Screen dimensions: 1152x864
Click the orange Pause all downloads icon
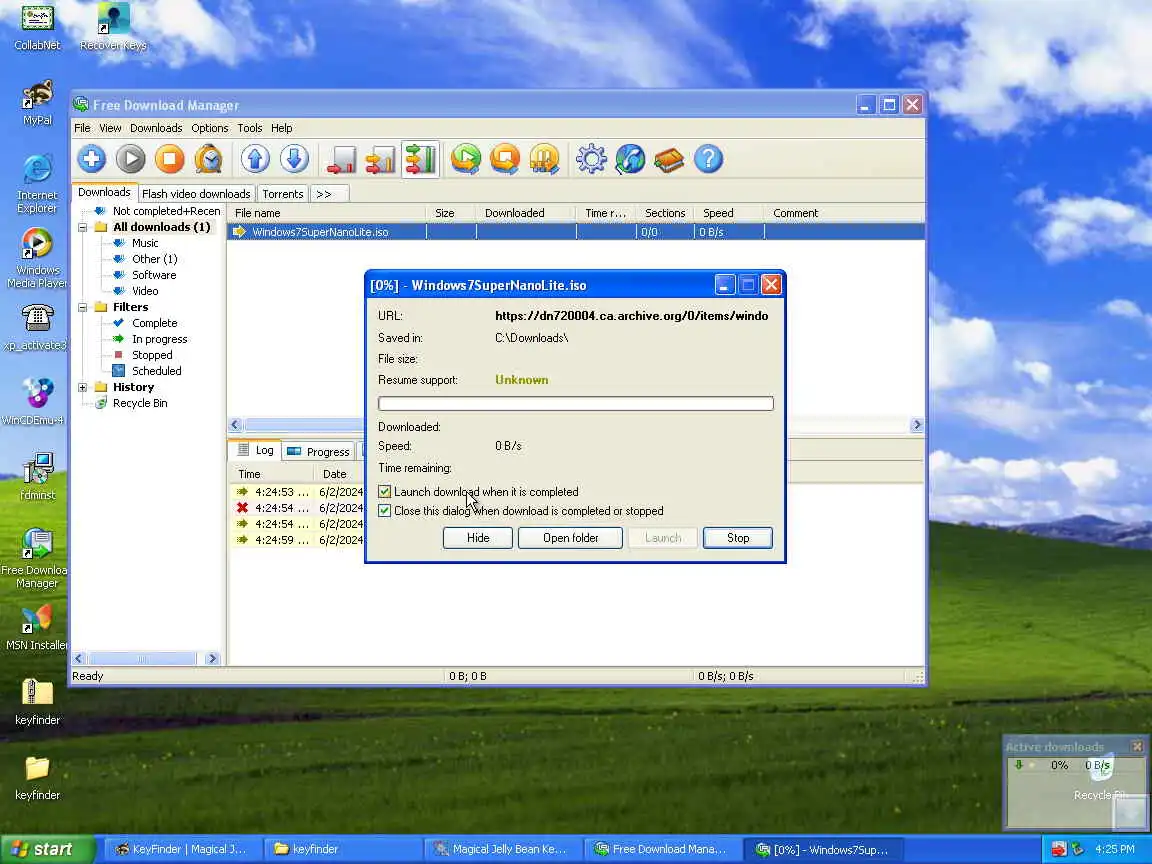coord(544,159)
